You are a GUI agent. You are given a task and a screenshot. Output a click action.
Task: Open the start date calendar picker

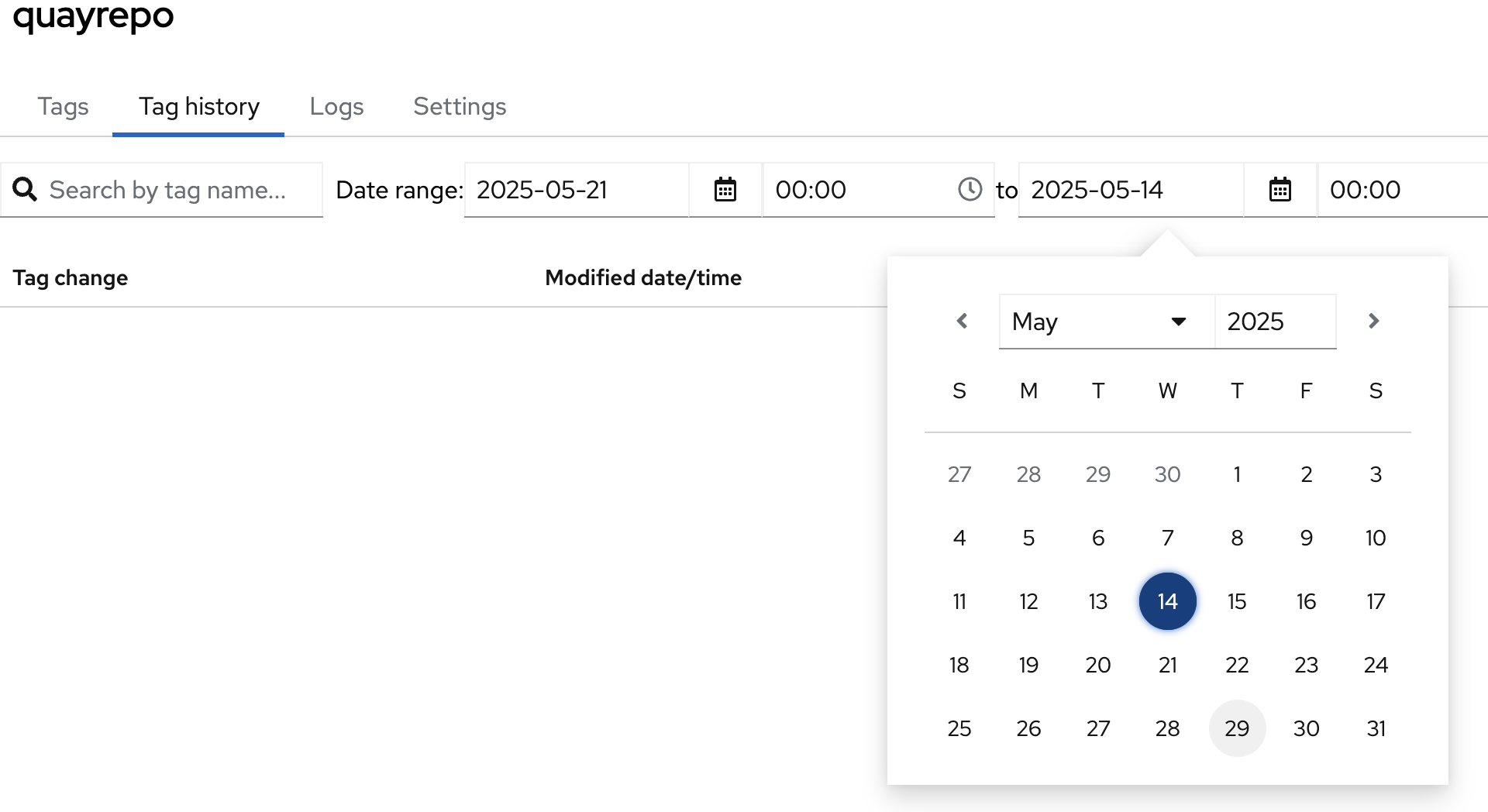(725, 190)
